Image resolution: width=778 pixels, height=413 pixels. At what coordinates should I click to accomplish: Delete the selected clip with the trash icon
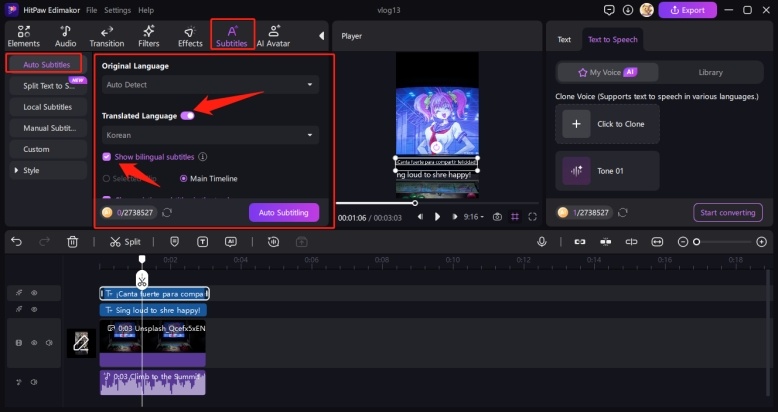pos(72,242)
